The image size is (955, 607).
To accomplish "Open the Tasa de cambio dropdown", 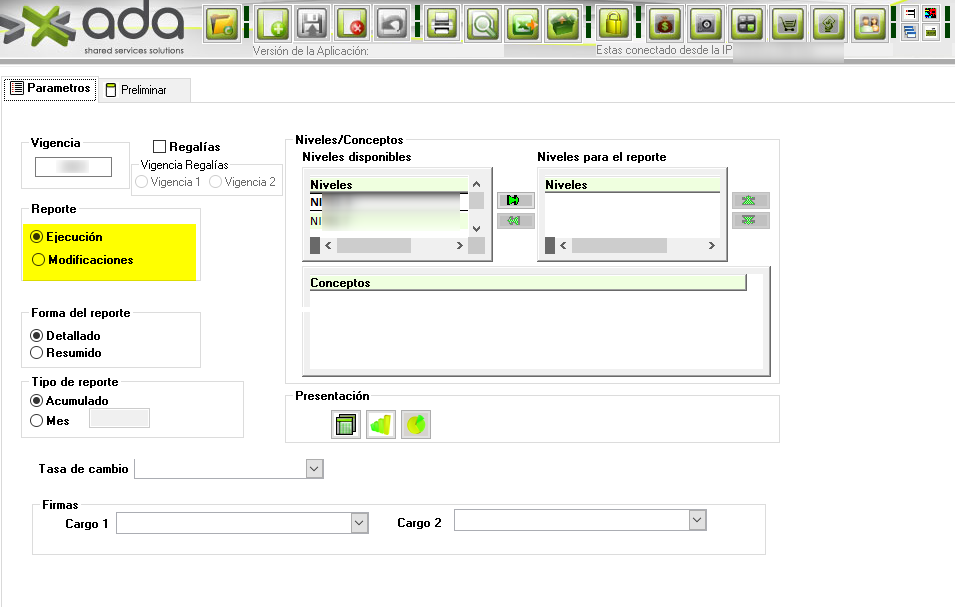I will (x=314, y=468).
